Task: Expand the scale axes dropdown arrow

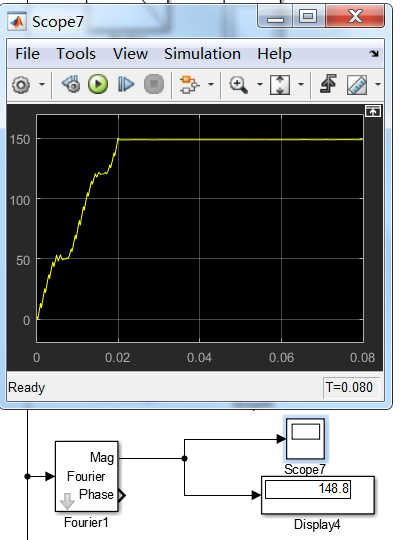Action: (x=301, y=84)
